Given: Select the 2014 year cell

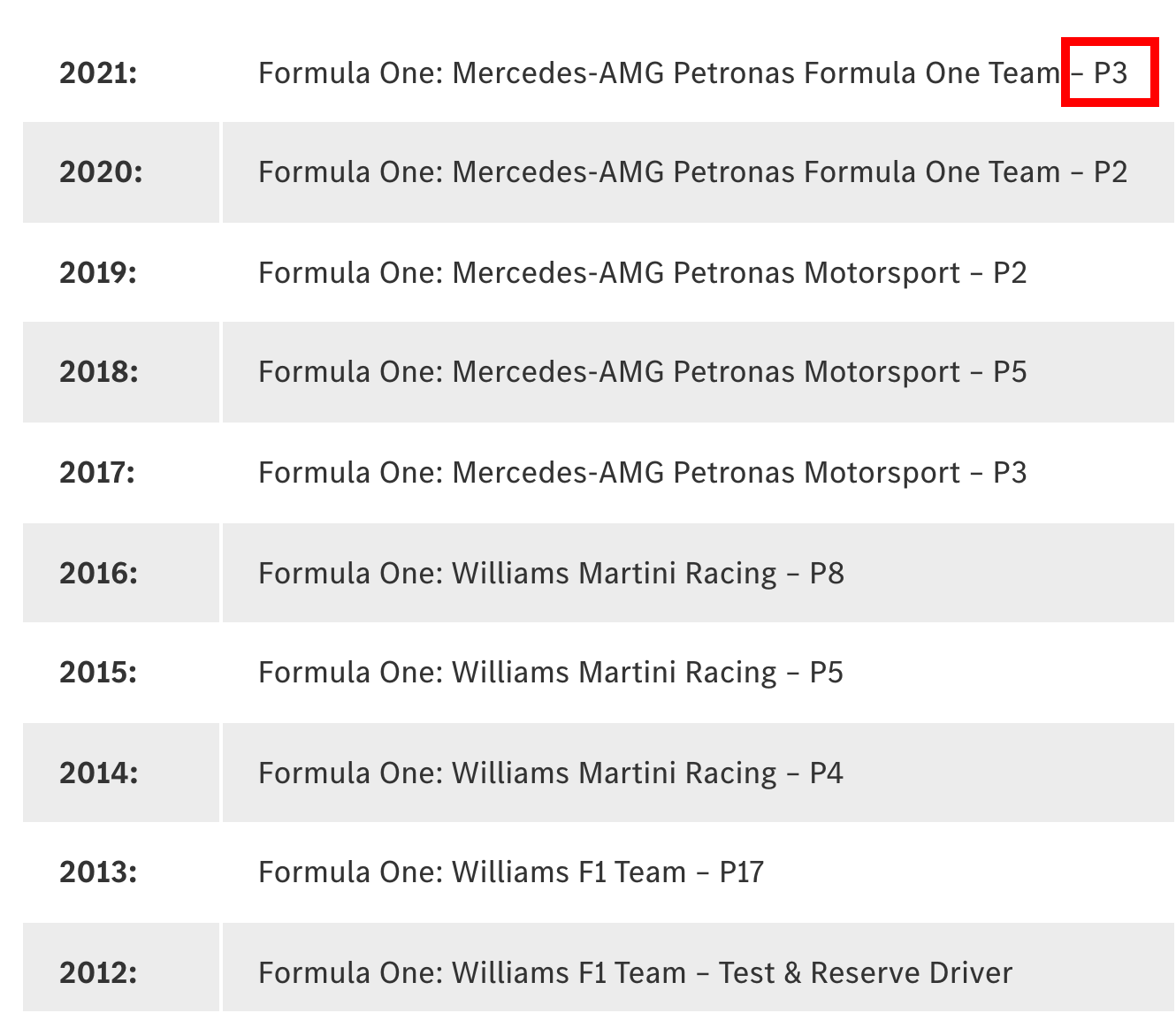Looking at the screenshot, I should click(99, 773).
